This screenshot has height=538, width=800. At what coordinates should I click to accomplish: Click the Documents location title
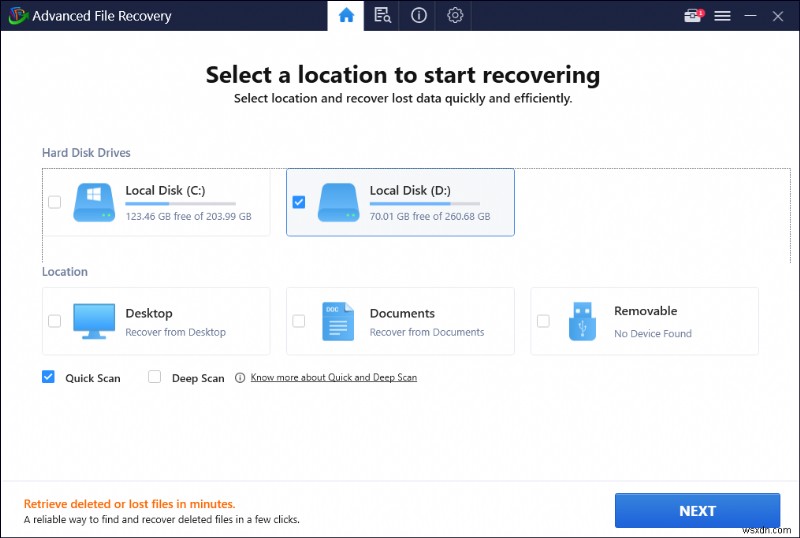click(402, 313)
